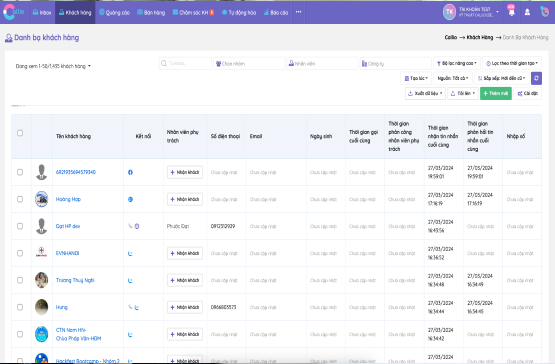555x364 pixels.
Task: Click Nhận khách button for 682193569457934D
Action: click(x=185, y=172)
